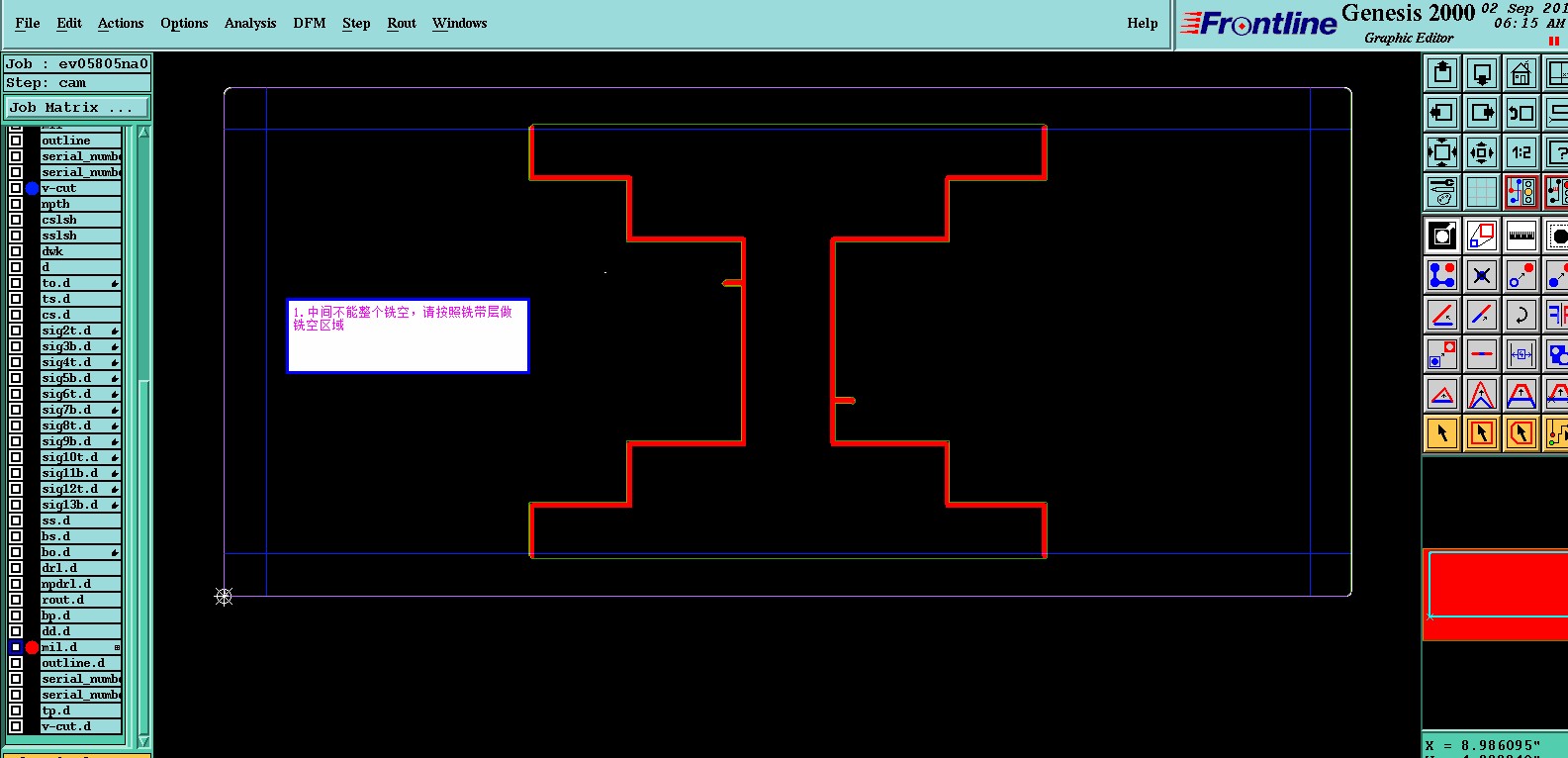The width and height of the screenshot is (1568, 758).
Task: Click the traffic-light net icon
Action: click(1522, 192)
